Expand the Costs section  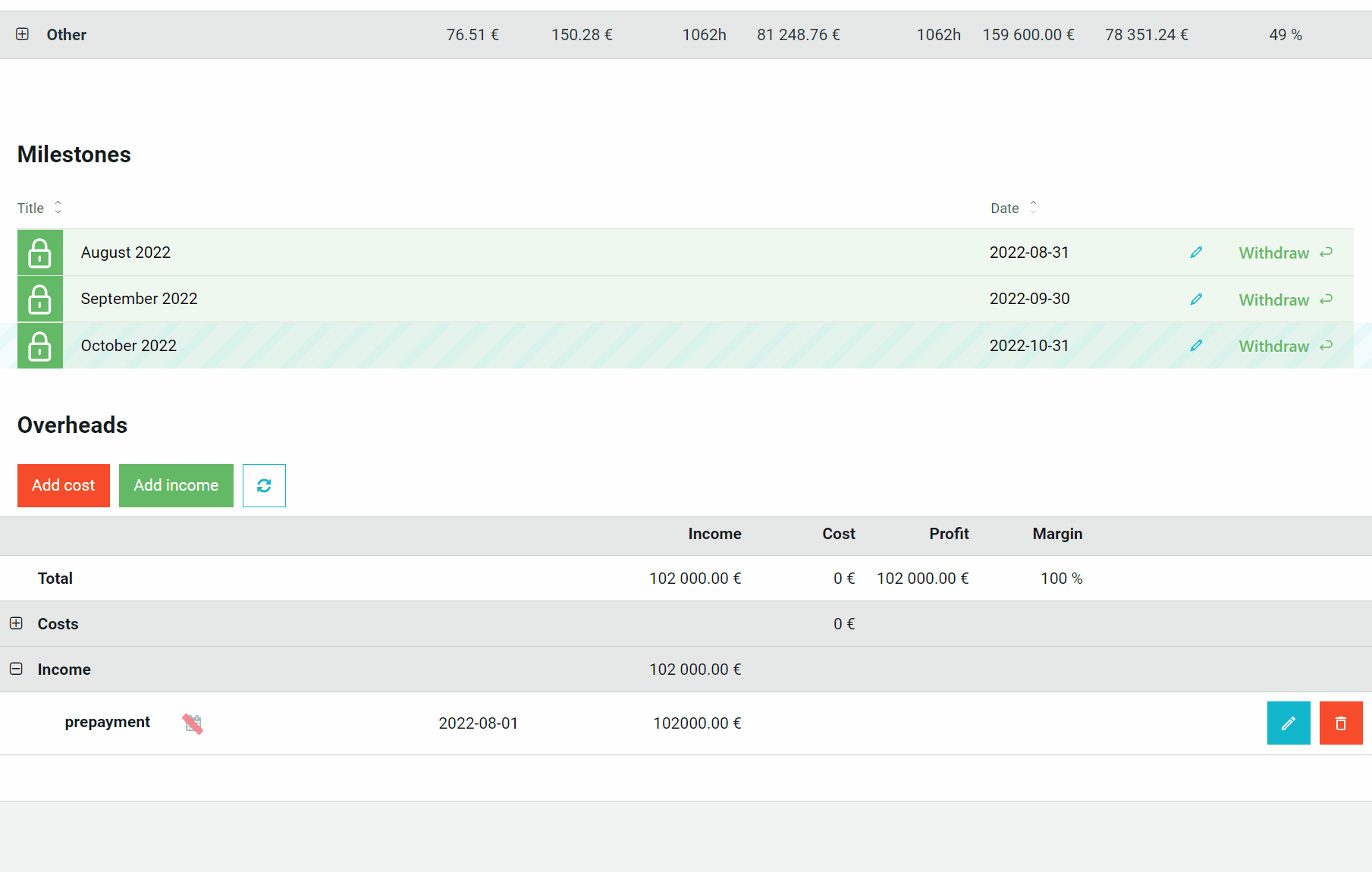16,623
